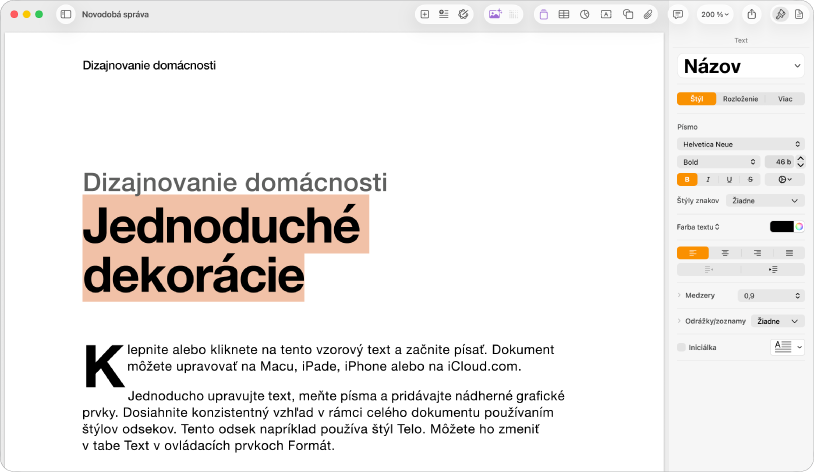Viewport: 814px width, 473px height.
Task: Align text left
Action: coord(693,253)
